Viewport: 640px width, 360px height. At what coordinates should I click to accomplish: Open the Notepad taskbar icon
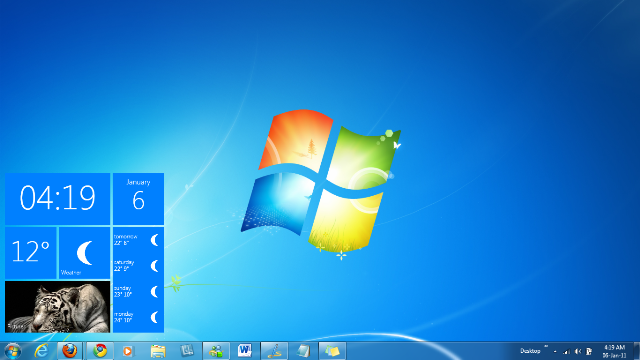pyautogui.click(x=303, y=351)
